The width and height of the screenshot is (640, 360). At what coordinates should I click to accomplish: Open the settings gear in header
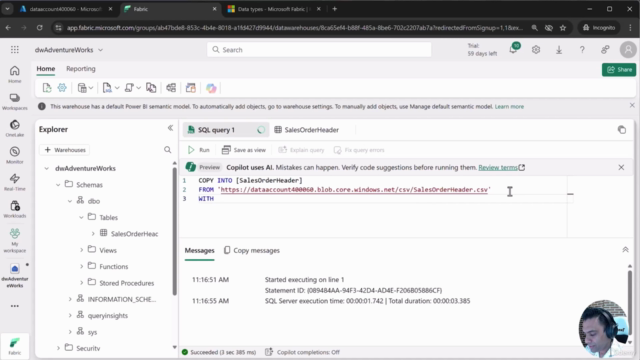536,50
